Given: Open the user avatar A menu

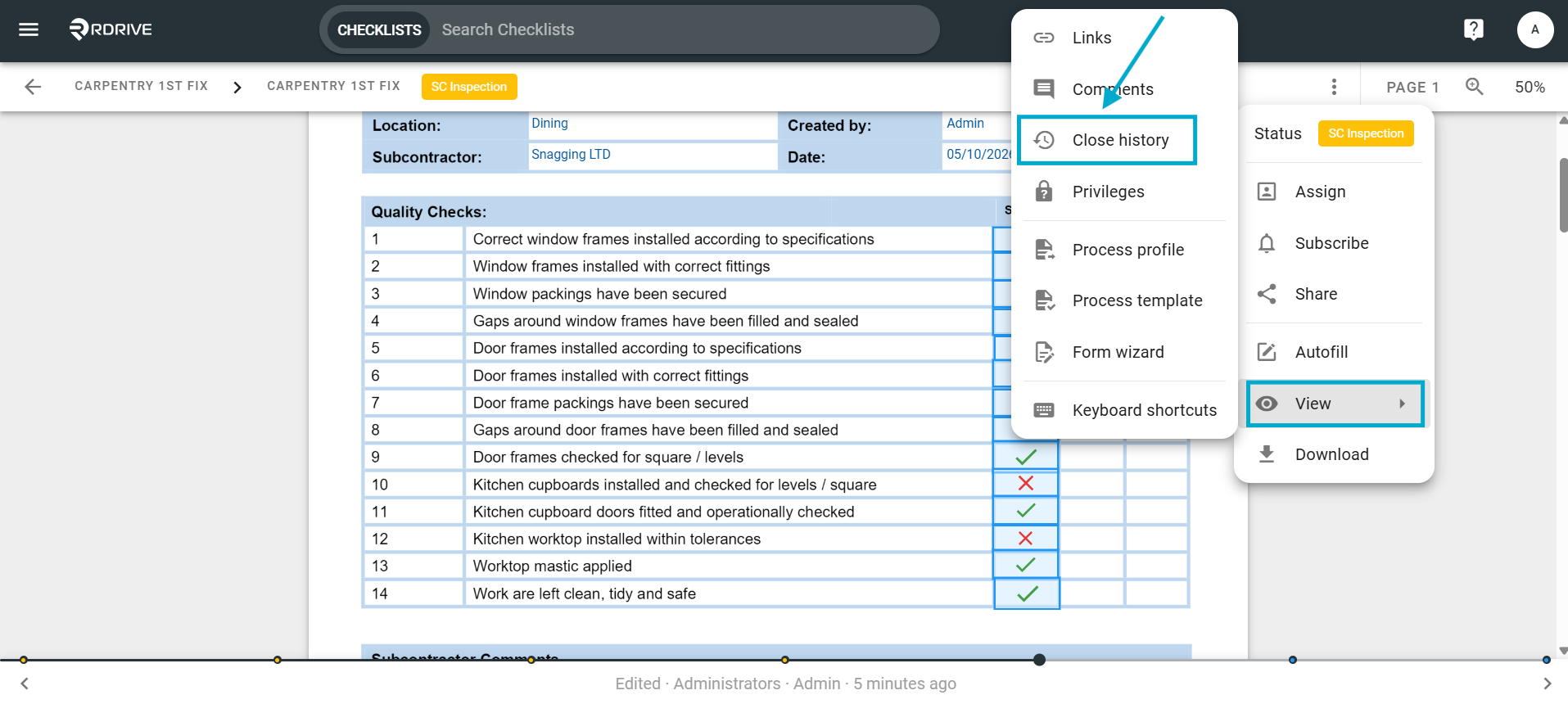Looking at the screenshot, I should tap(1534, 29).
